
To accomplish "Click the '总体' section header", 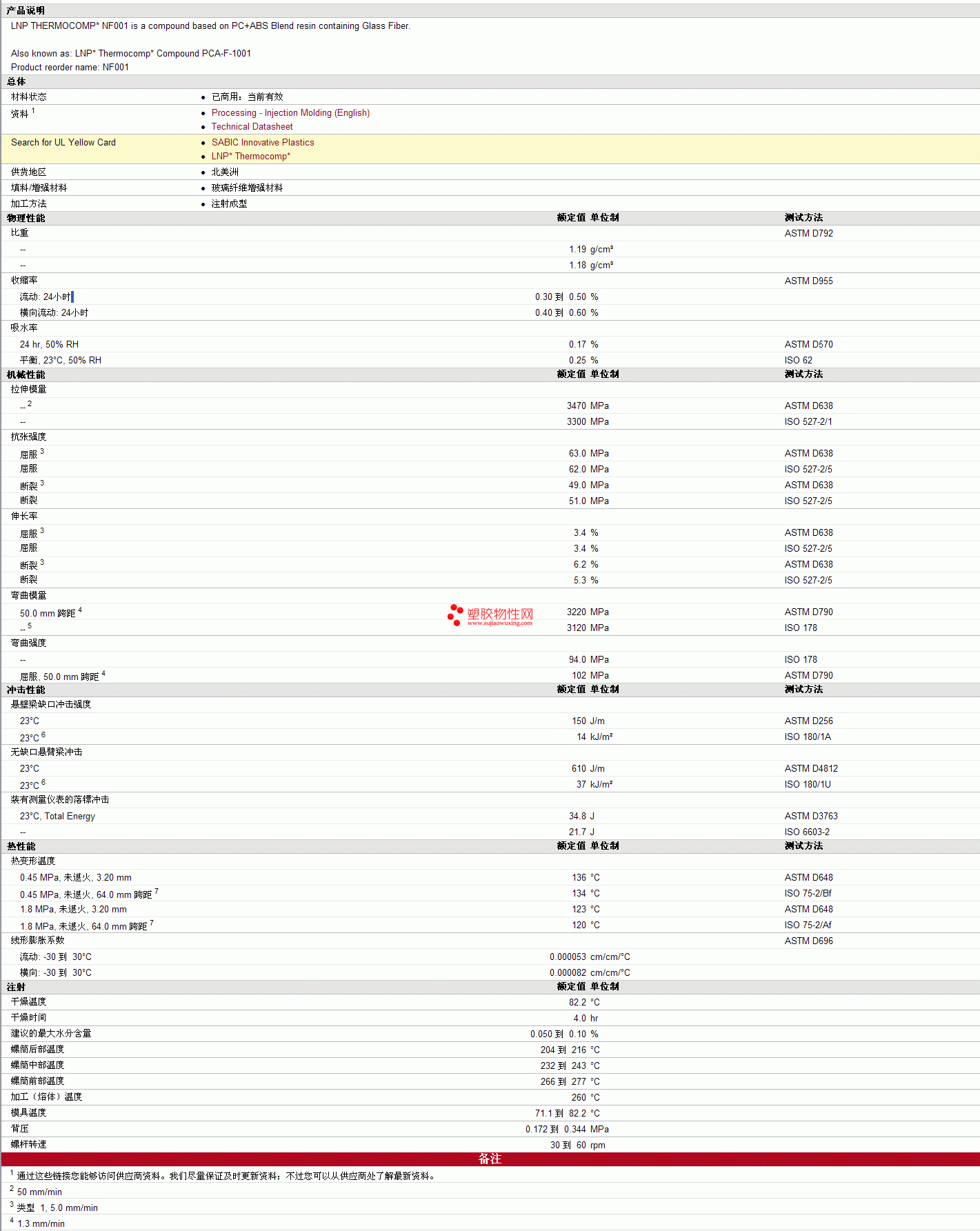I will (17, 82).
